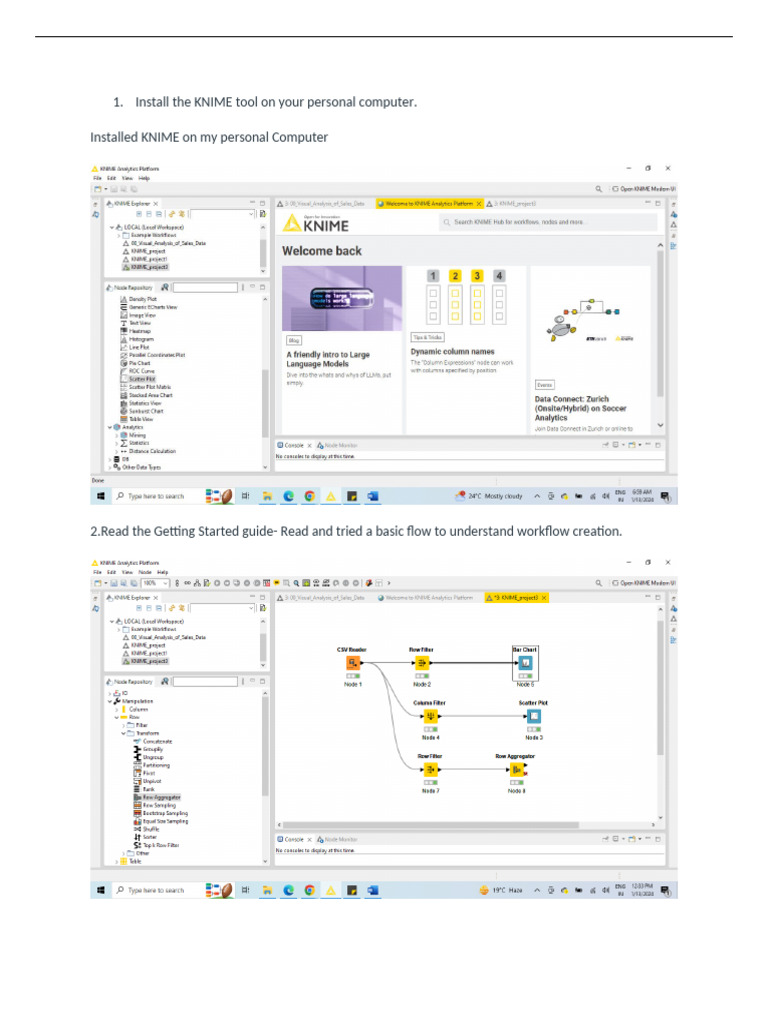The width and height of the screenshot is (768, 1024).
Task: Click the KNIME taskbar icon in 19°C Haze taskbar
Action: click(x=331, y=890)
